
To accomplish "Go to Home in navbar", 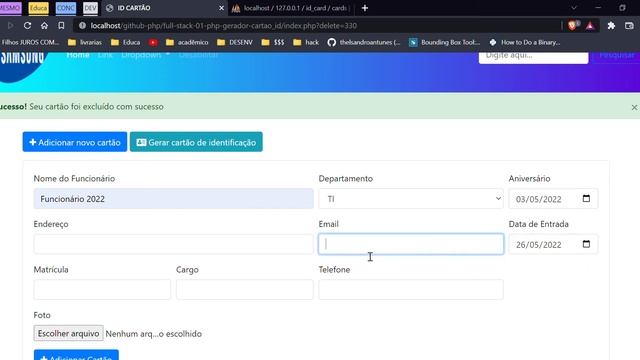I will (78, 55).
